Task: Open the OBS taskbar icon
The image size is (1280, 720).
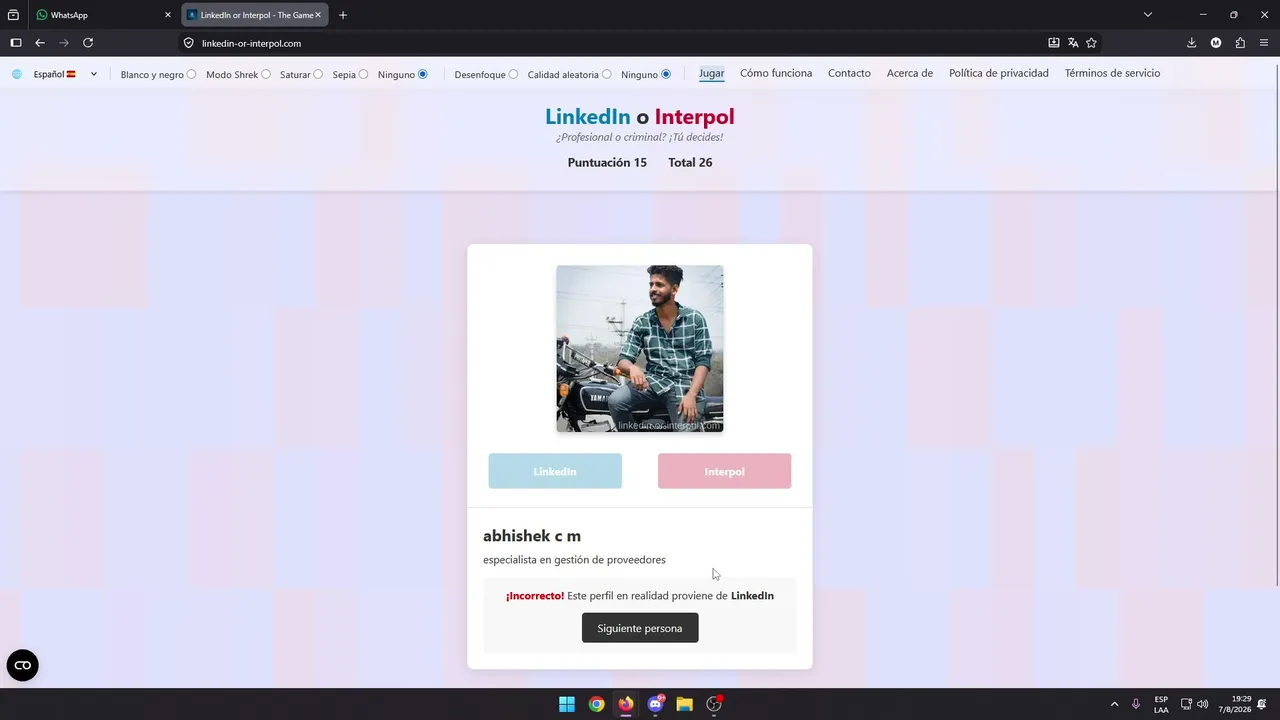Action: [714, 704]
